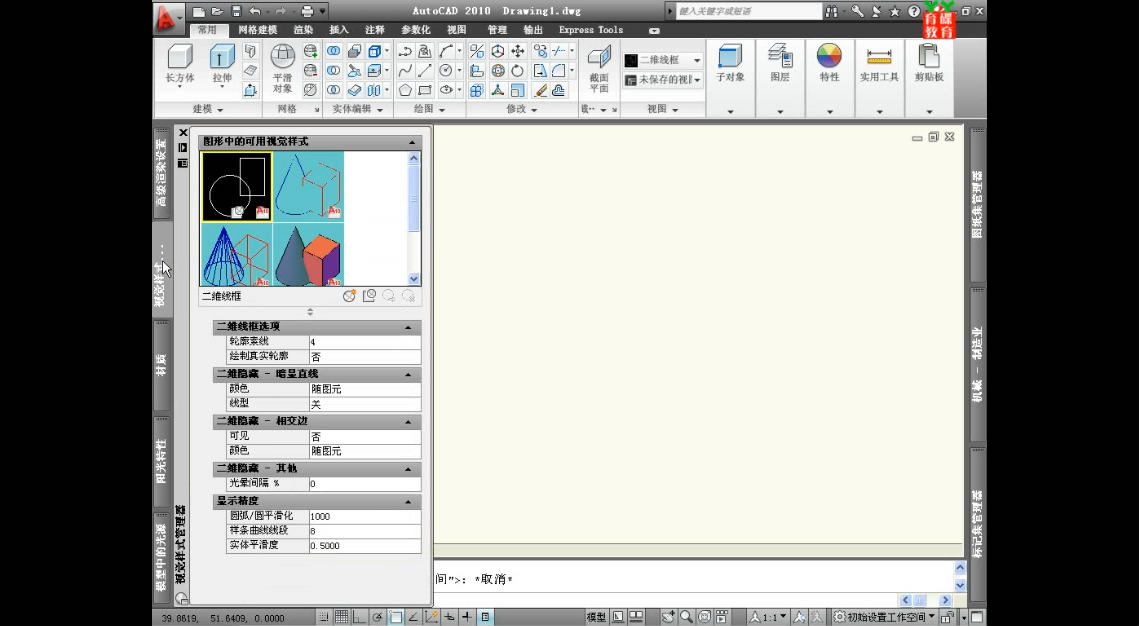Select the 拉伸 extrude tool
This screenshot has height=626, width=1139.
click(x=222, y=64)
